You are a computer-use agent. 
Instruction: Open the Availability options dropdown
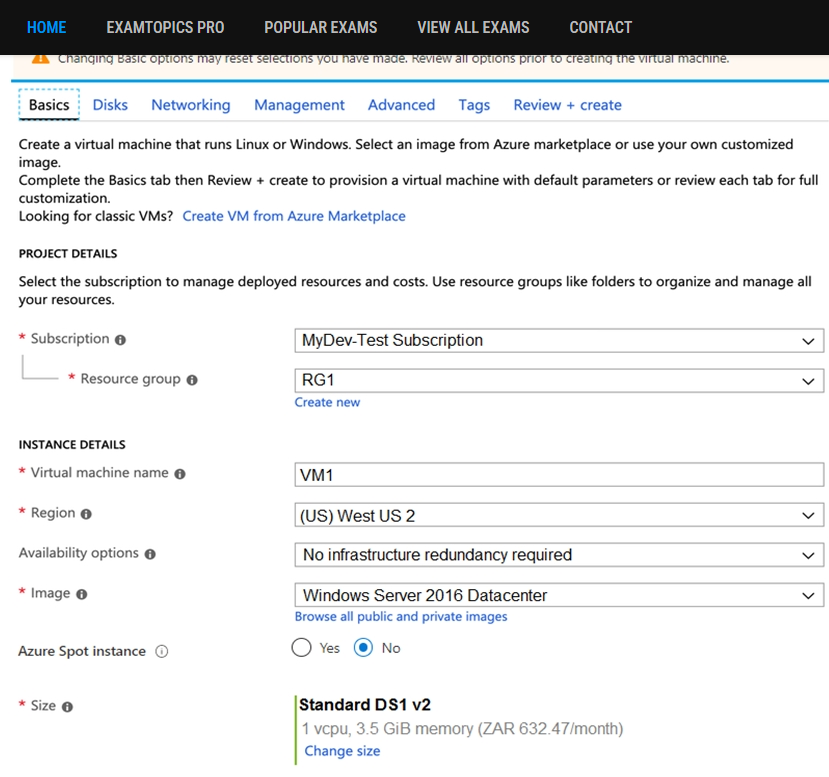pos(559,555)
